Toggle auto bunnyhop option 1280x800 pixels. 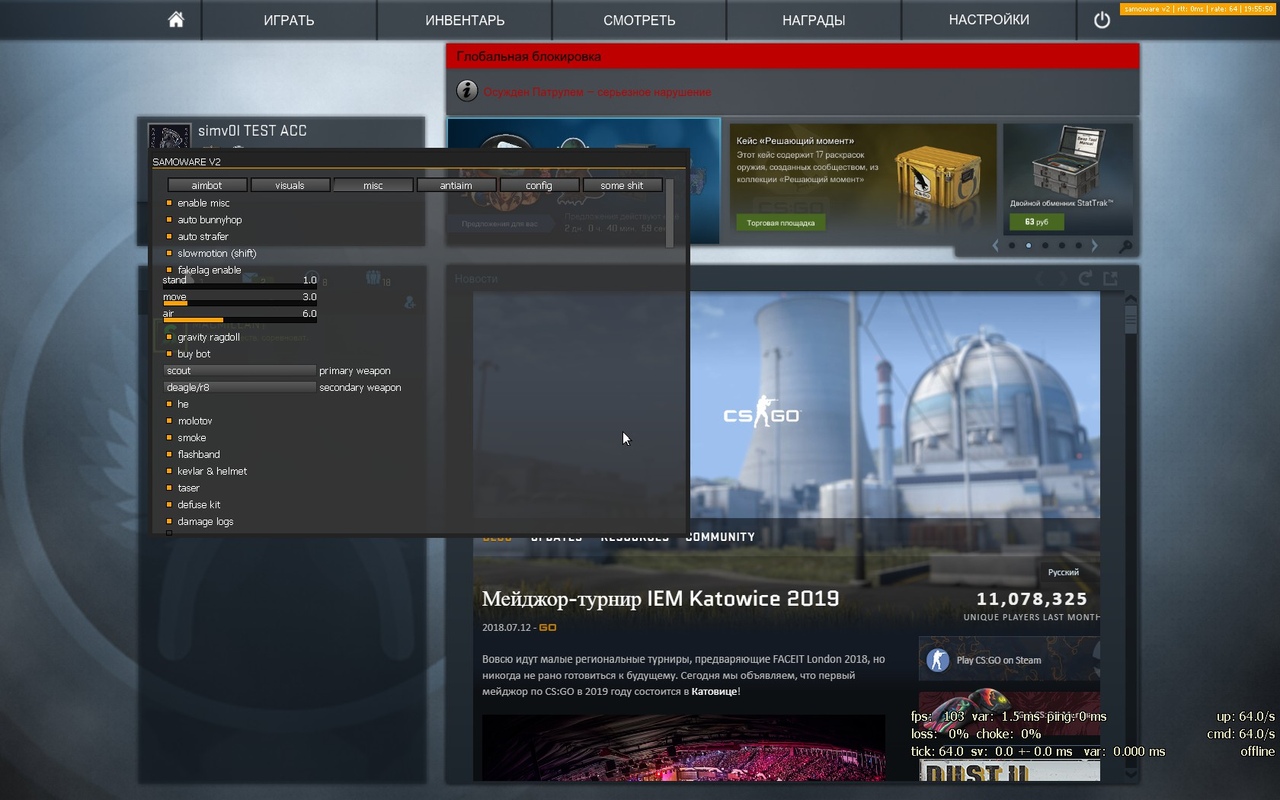170,220
